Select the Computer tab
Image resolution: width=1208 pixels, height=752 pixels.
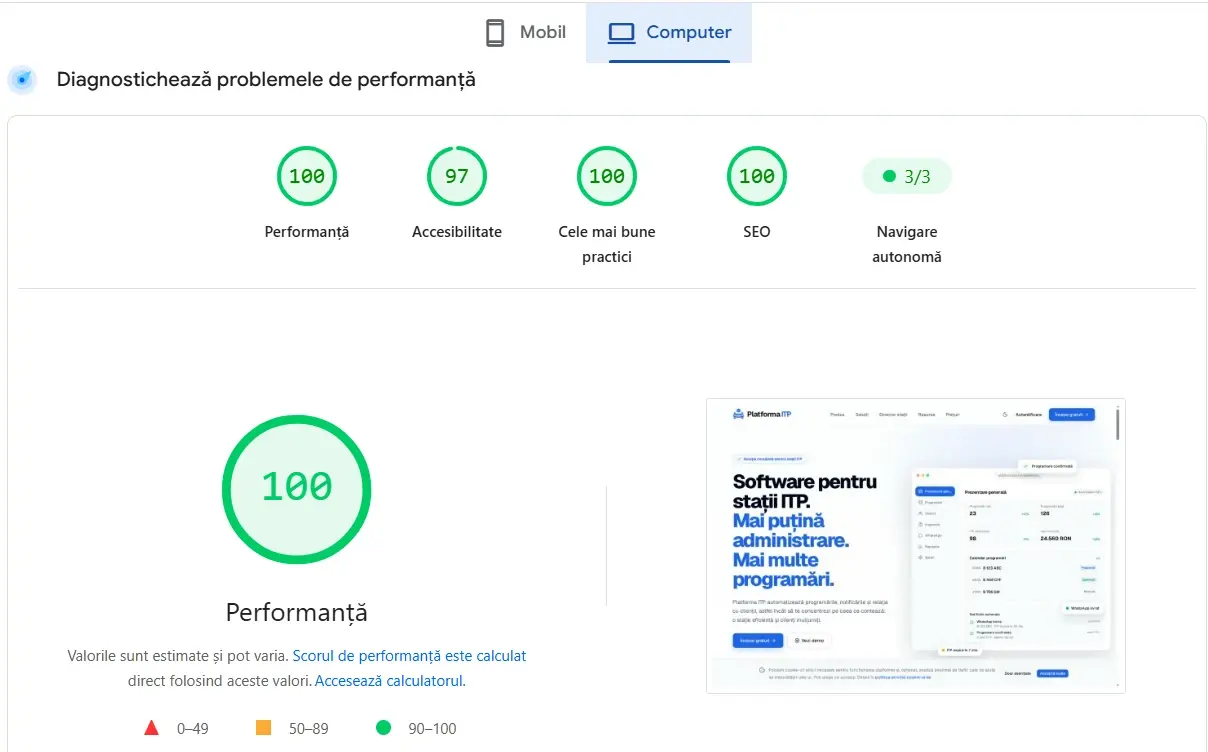[669, 33]
